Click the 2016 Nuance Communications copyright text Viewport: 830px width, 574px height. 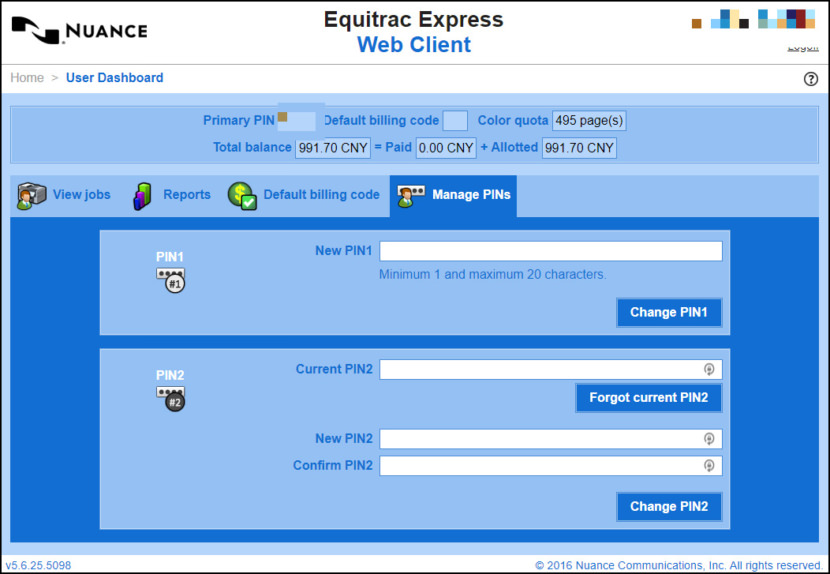tap(678, 566)
